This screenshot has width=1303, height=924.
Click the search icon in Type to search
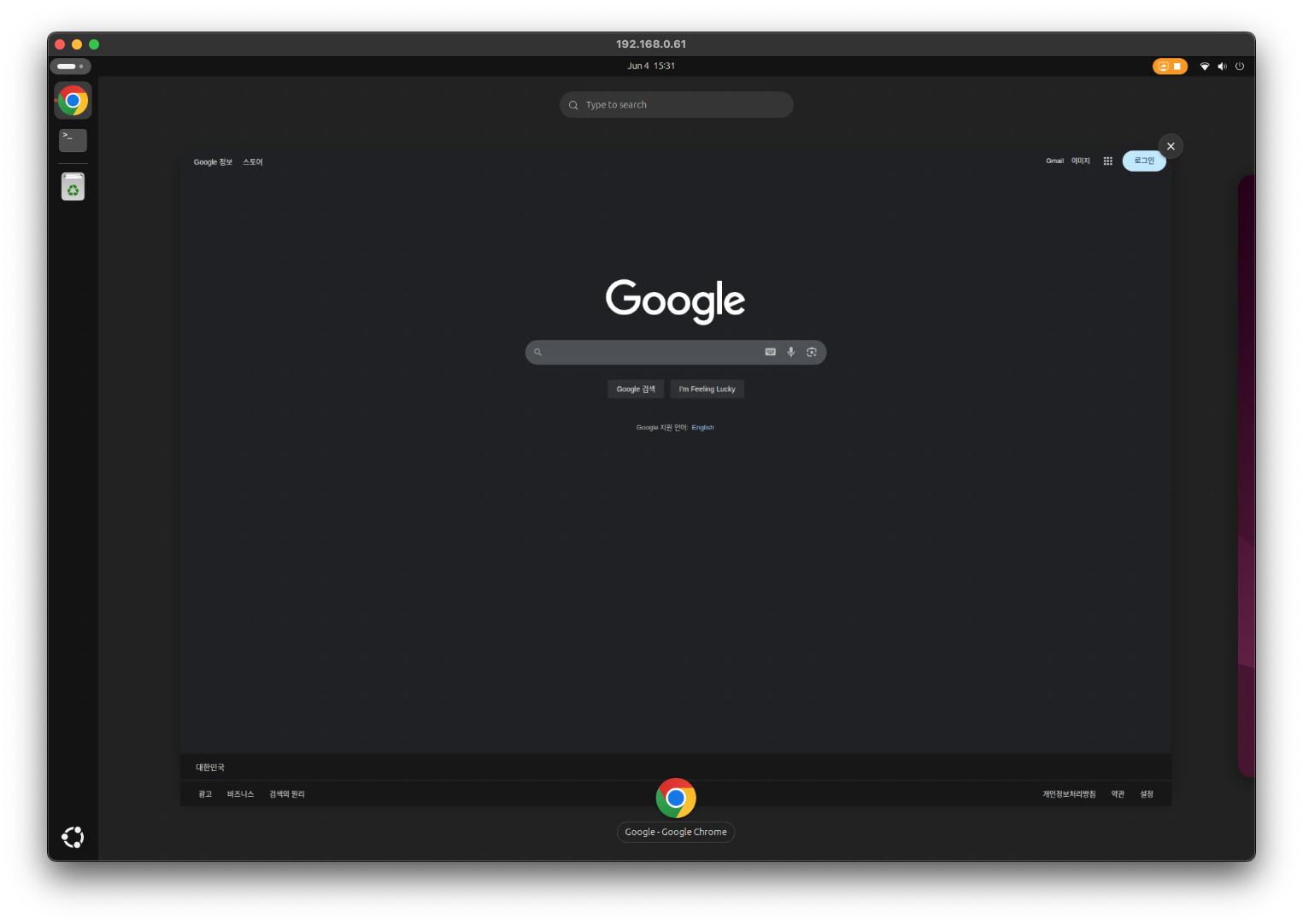coord(573,105)
